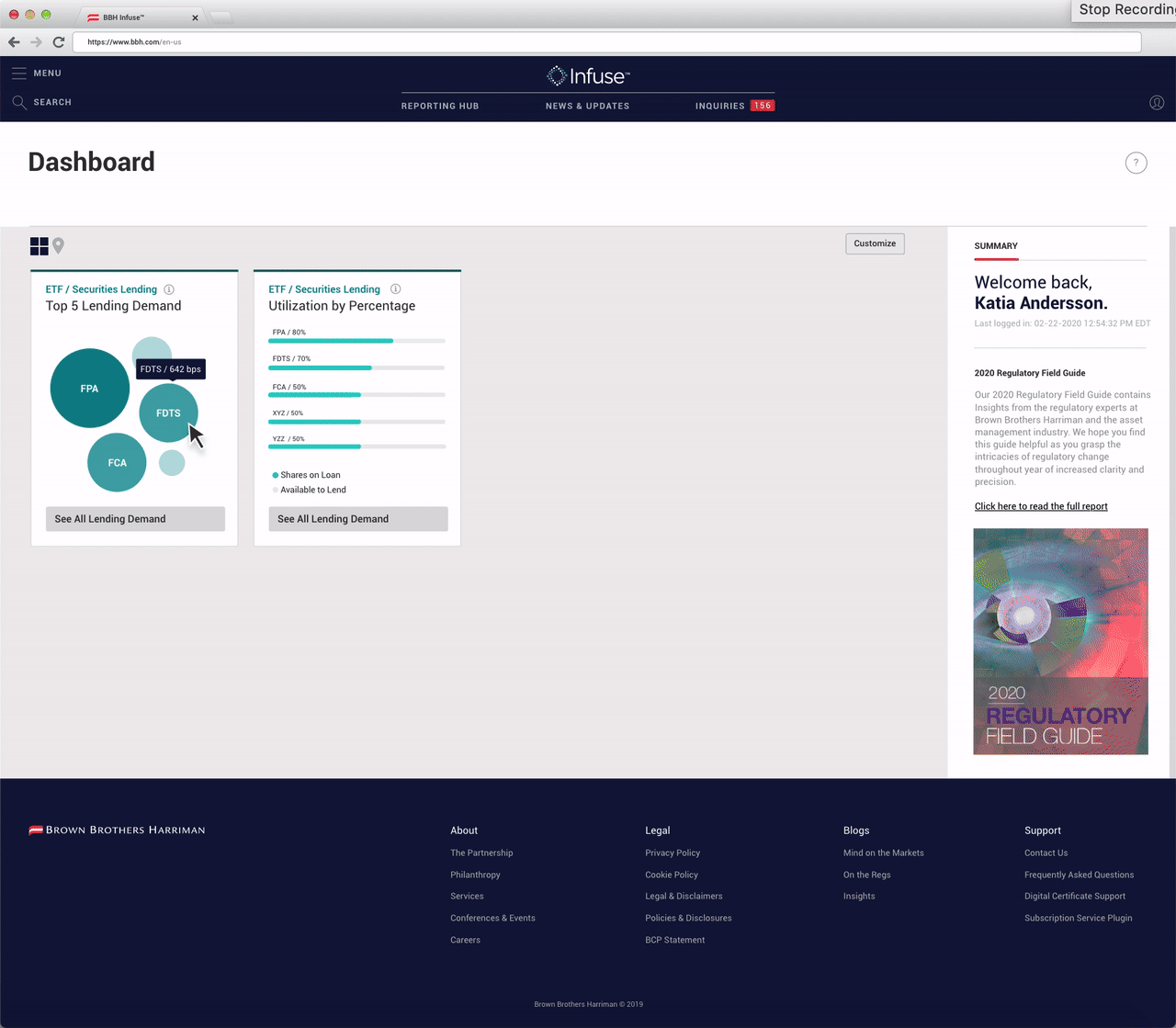Open the hamburger MENU icon
Image resolution: width=1176 pixels, height=1028 pixels.
(19, 73)
